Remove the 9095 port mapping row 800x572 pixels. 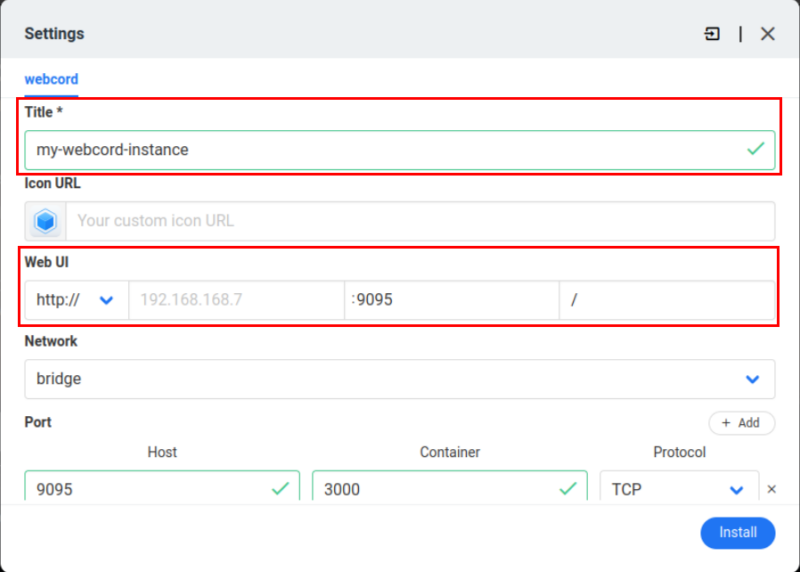tap(771, 489)
